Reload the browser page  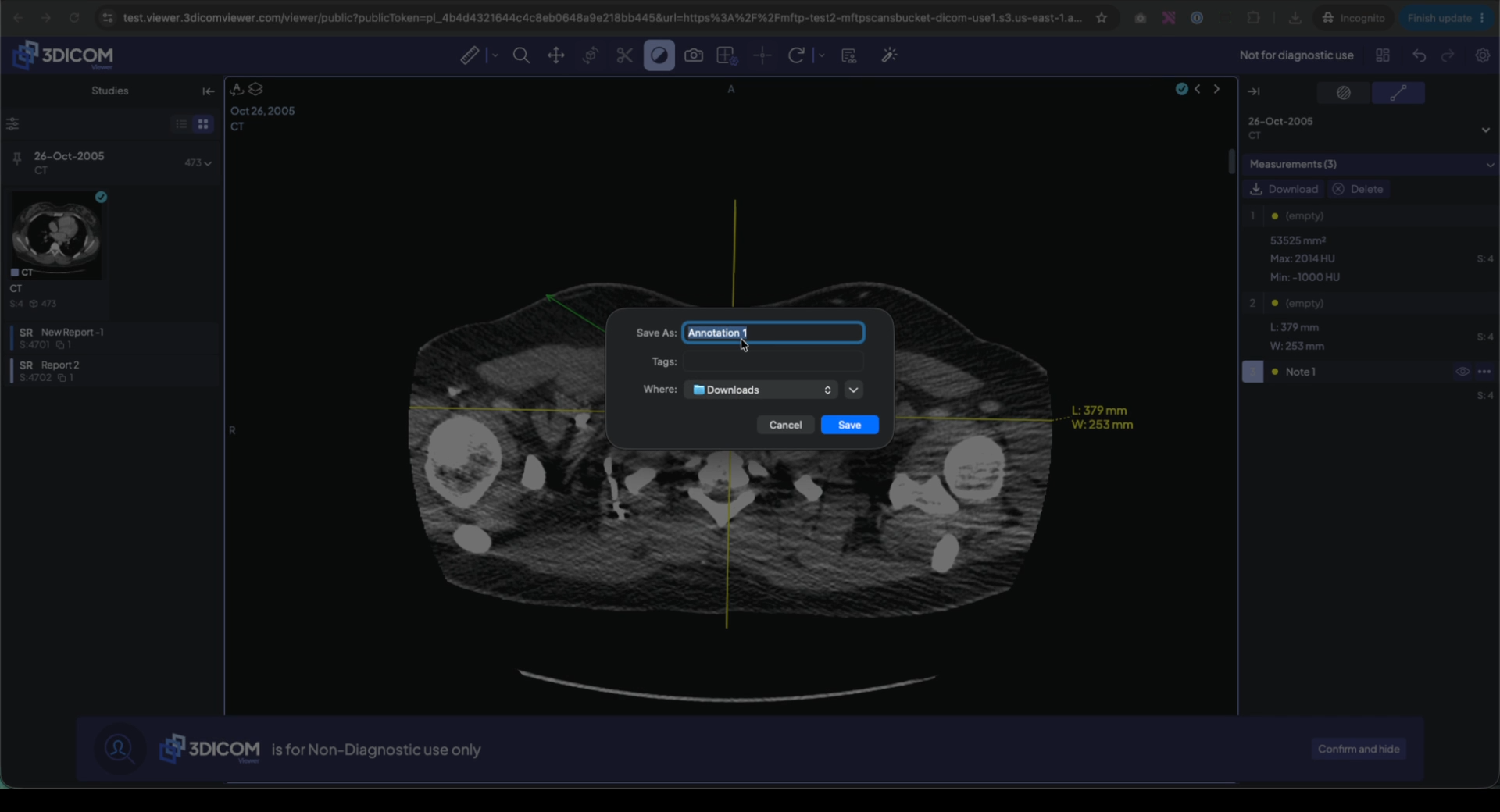pyautogui.click(x=74, y=17)
